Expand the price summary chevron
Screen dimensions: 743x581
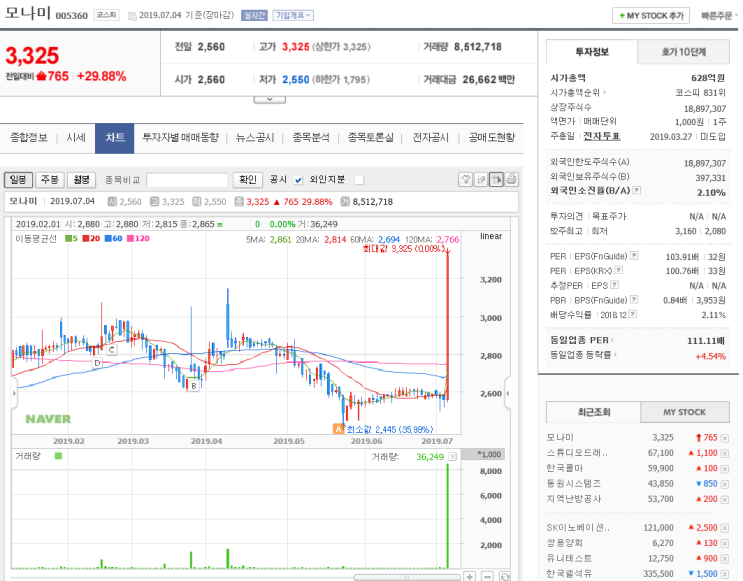click(270, 100)
